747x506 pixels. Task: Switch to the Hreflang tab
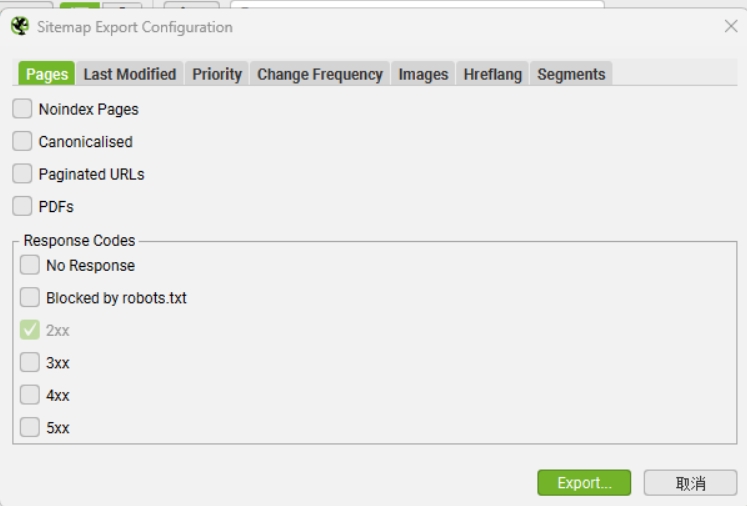493,73
